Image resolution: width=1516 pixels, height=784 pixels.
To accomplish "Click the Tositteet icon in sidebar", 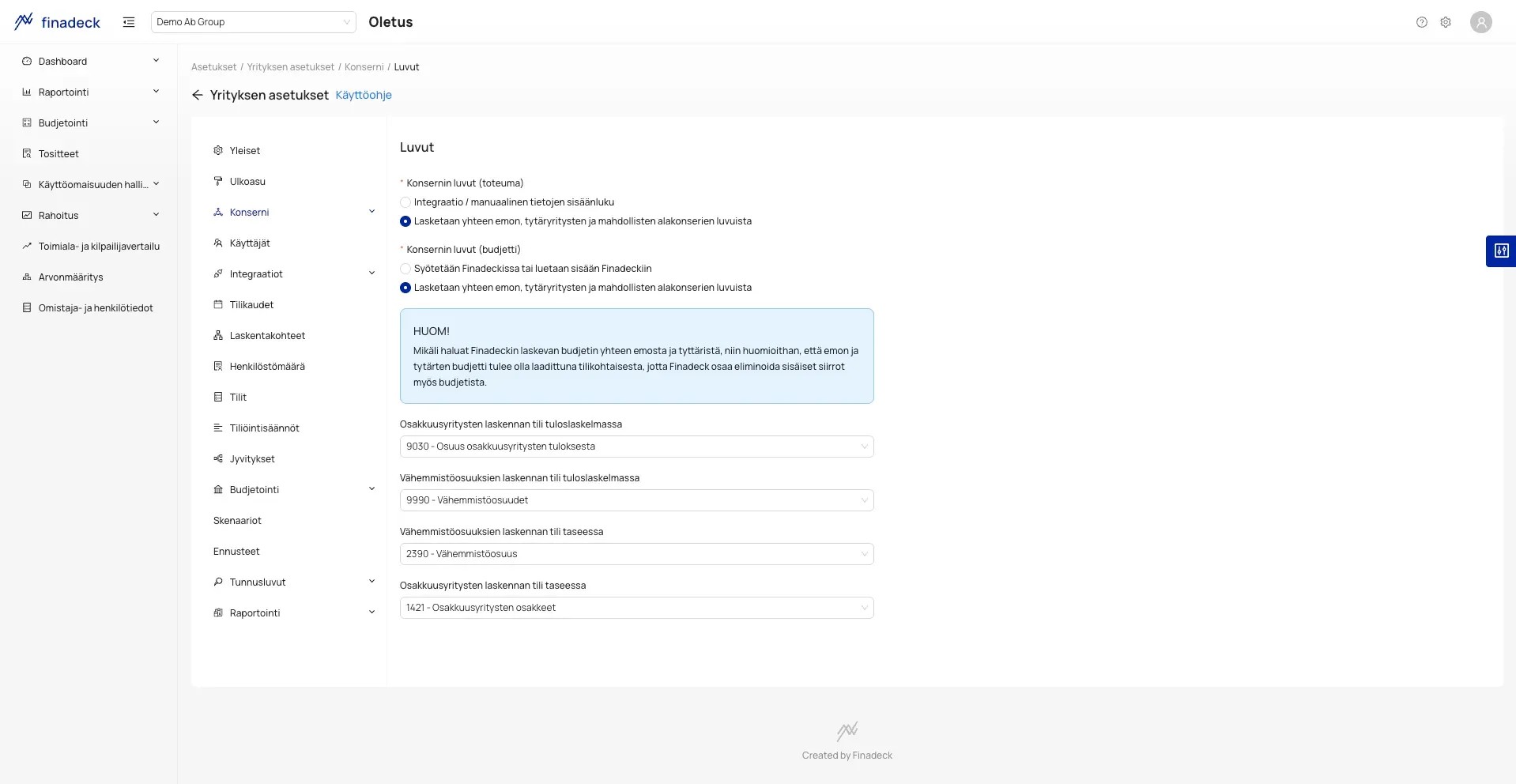I will (x=27, y=154).
